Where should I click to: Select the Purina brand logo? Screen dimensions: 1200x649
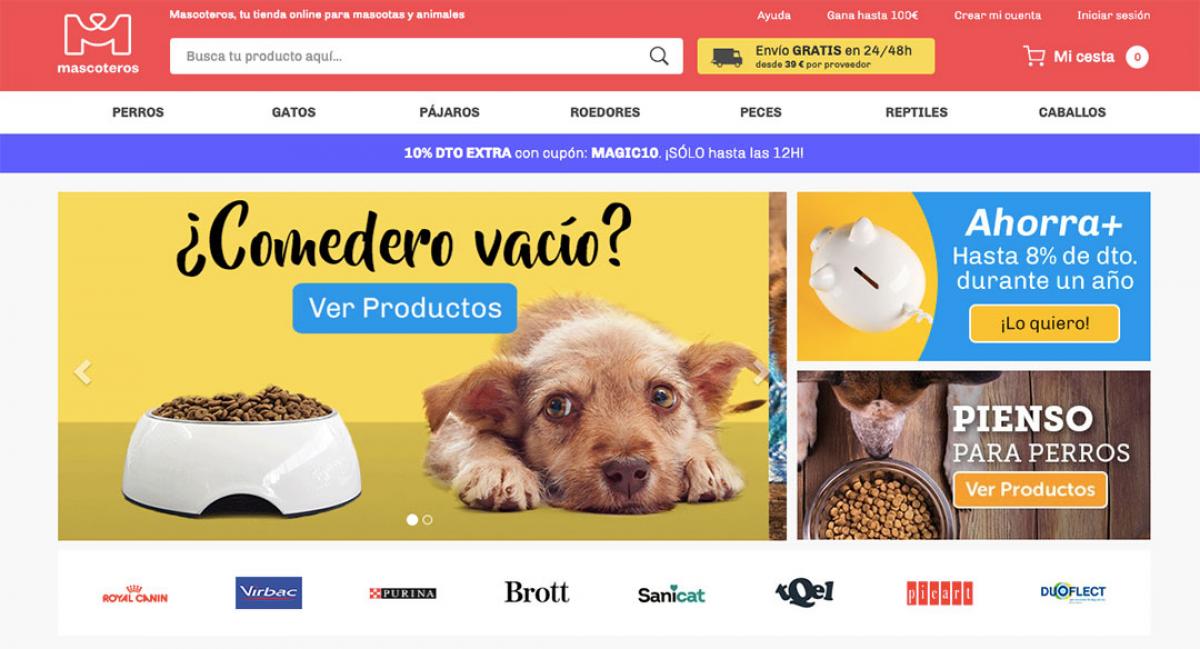click(x=403, y=593)
